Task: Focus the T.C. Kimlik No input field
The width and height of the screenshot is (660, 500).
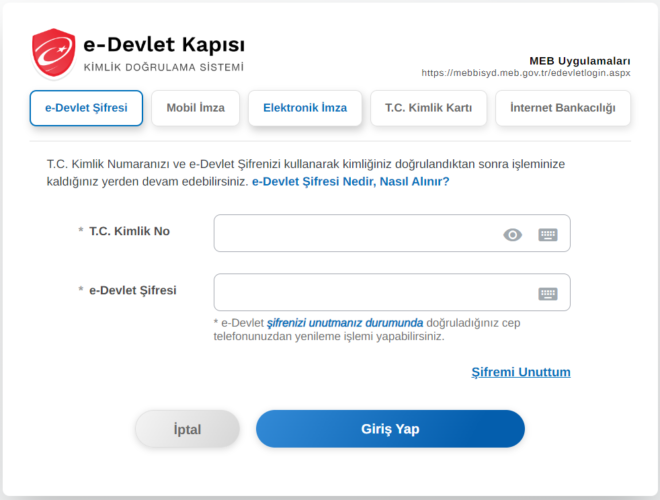Action: coord(355,234)
